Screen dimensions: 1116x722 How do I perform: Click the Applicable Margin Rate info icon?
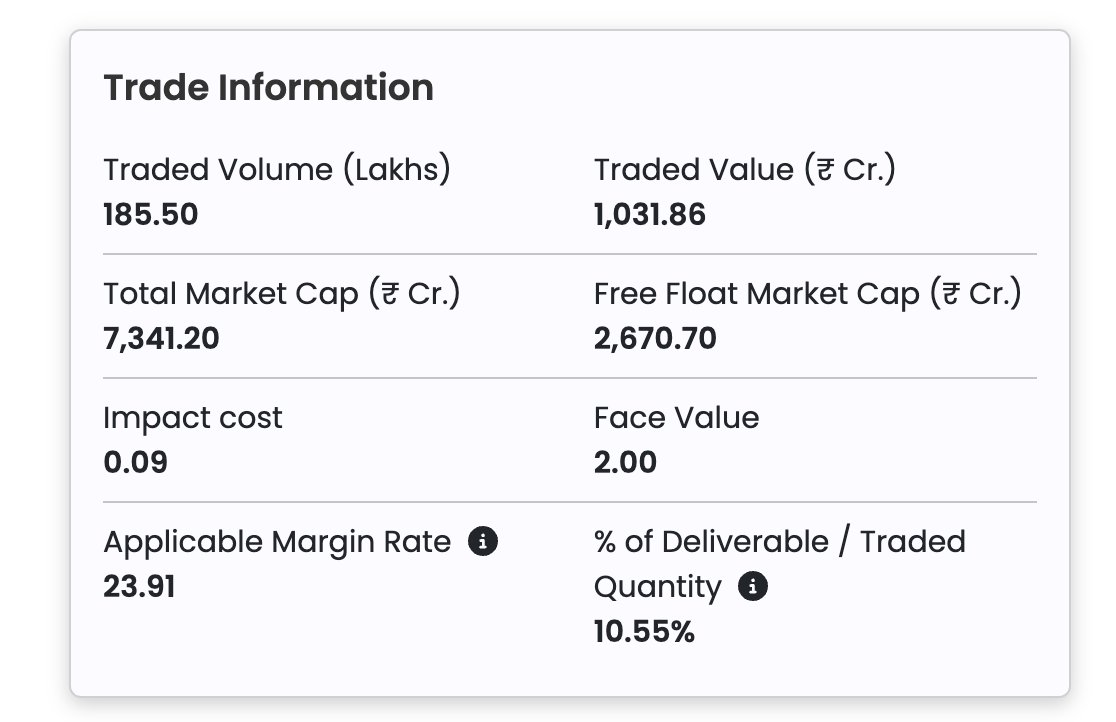coord(483,541)
